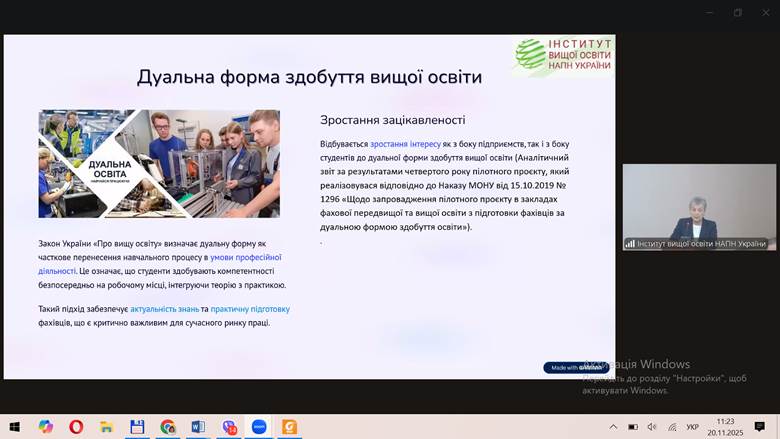Open the notification center icon
Viewport: 780px width, 439px height.
click(760, 427)
